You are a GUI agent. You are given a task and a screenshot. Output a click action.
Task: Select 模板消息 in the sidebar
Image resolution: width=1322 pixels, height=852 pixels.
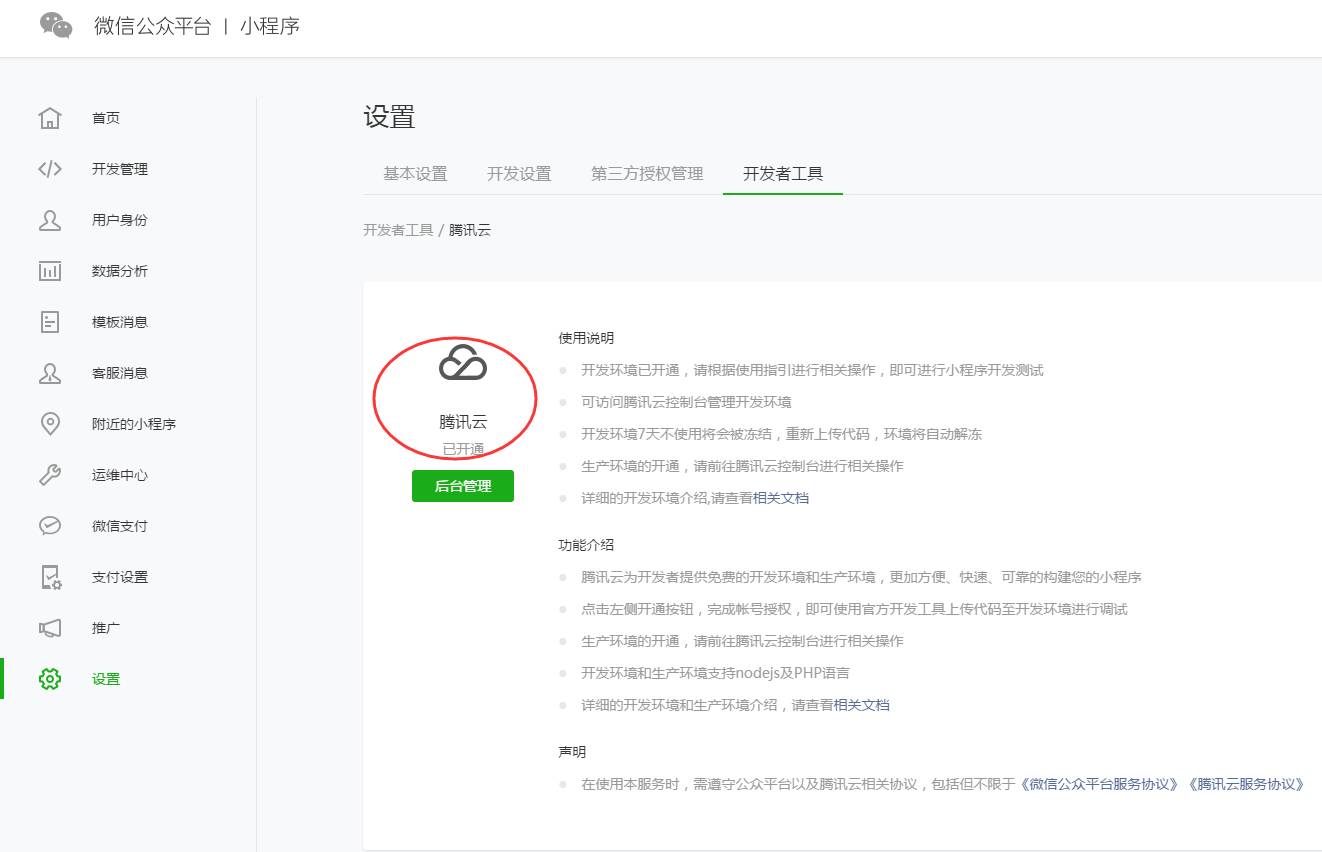pos(120,322)
